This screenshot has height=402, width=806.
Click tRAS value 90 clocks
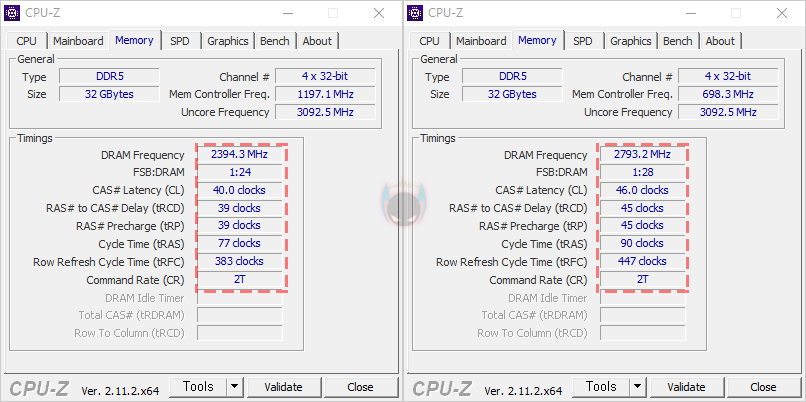coord(643,243)
